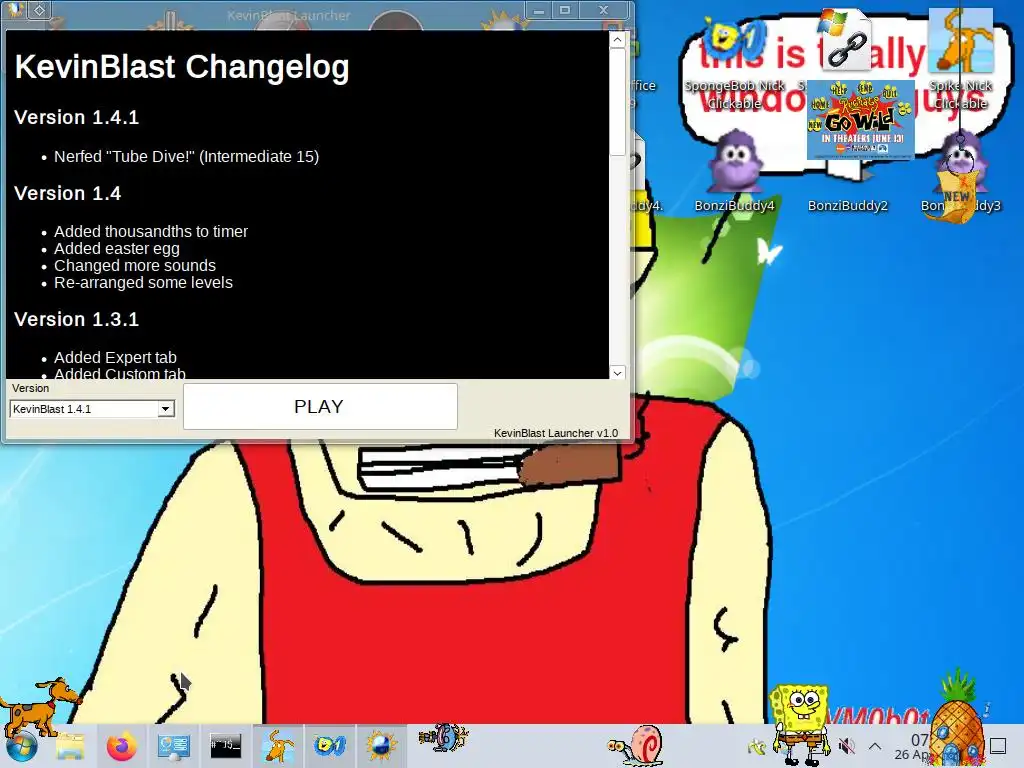Switch to the Spike dog taskbar app
This screenshot has width=1024, height=768.
tap(278, 746)
